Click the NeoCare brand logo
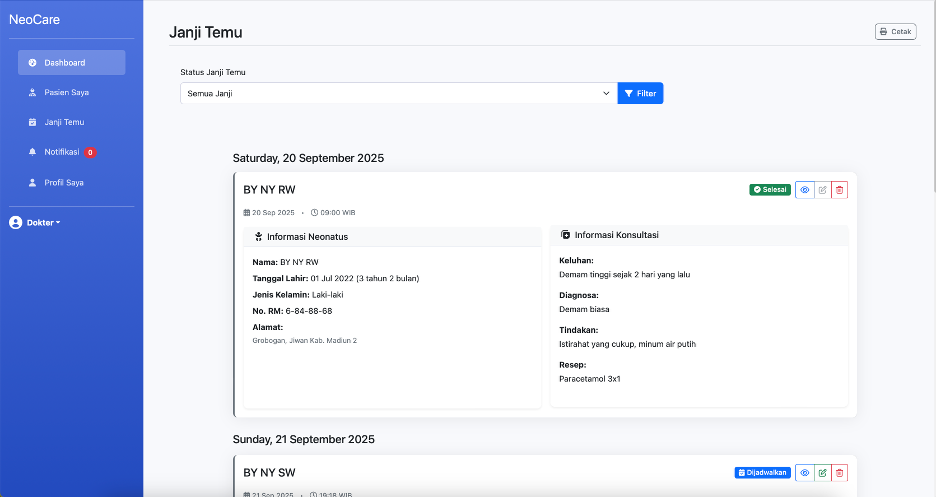Image resolution: width=936 pixels, height=498 pixels. click(35, 19)
